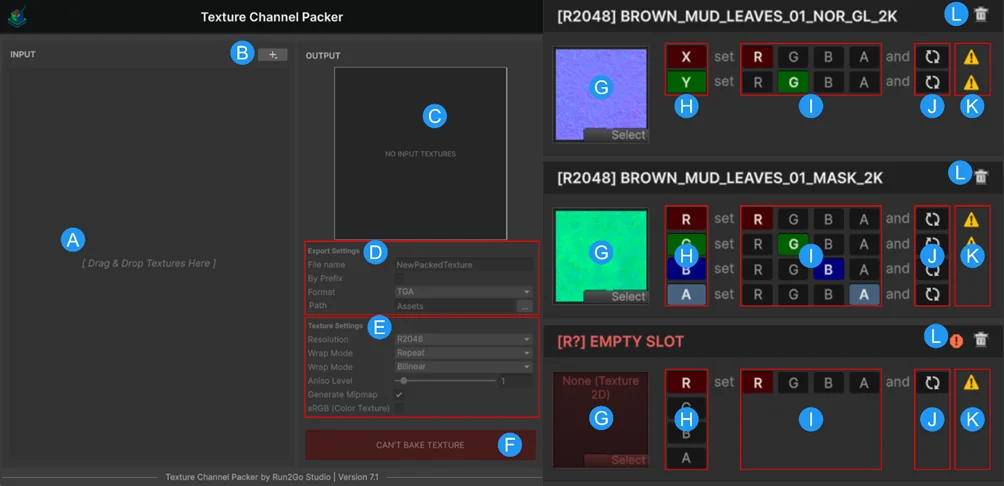Uncheck Generate Mipmap
Image resolution: width=1004 pixels, height=486 pixels.
[400, 394]
